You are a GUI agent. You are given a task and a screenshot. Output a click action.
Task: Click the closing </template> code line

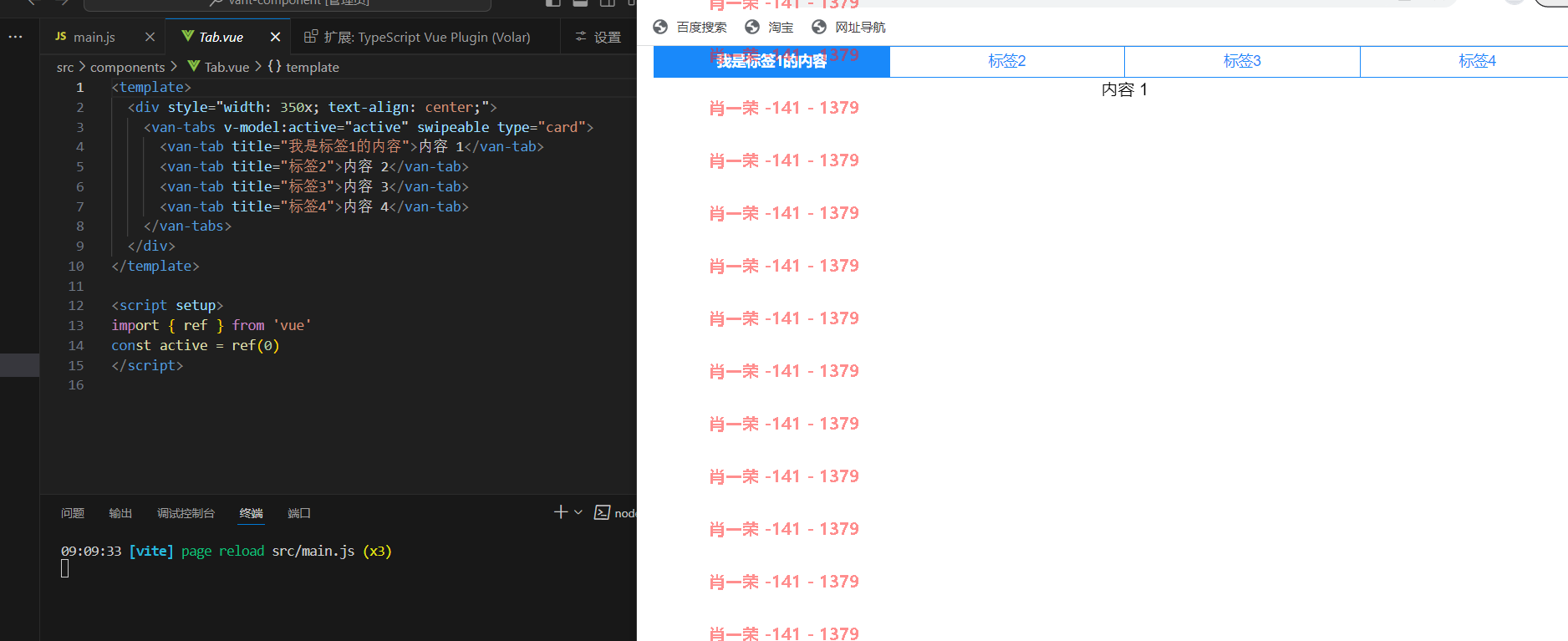pos(155,266)
